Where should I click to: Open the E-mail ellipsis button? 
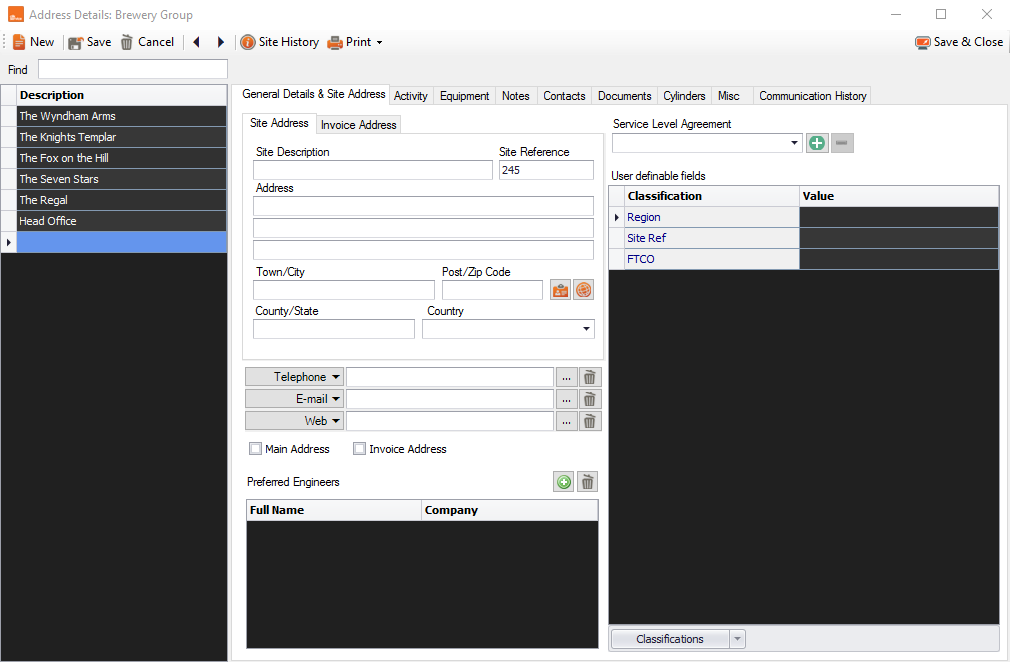(x=566, y=399)
